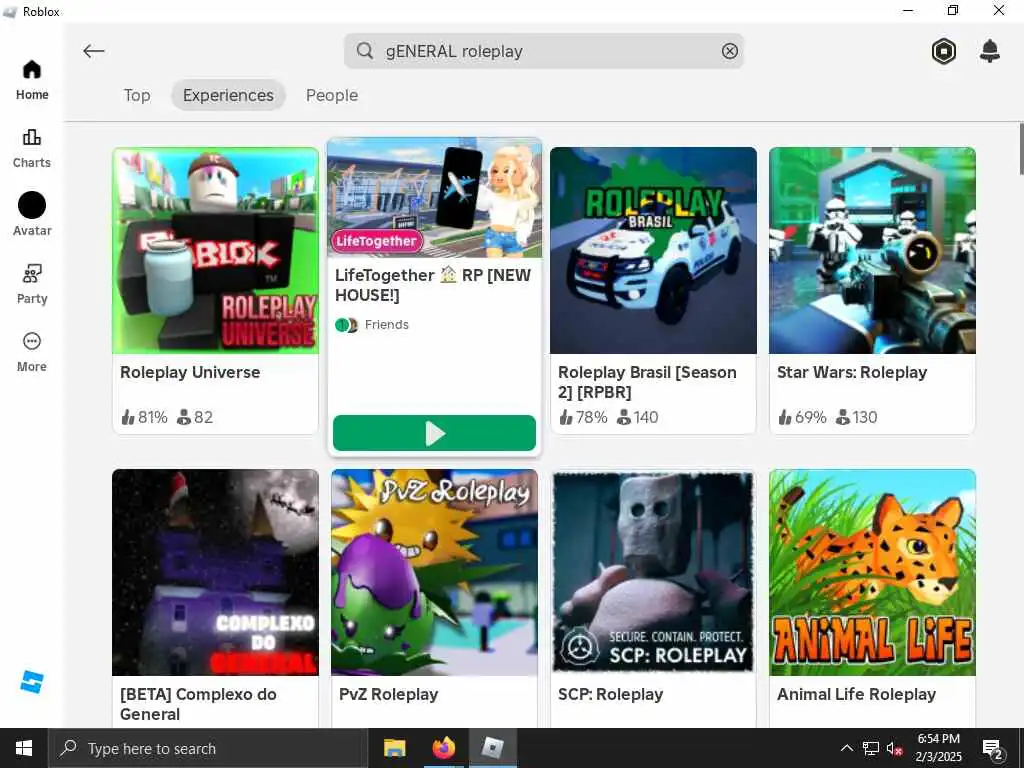The width and height of the screenshot is (1024, 768).
Task: Switch to the People tab
Action: point(332,95)
